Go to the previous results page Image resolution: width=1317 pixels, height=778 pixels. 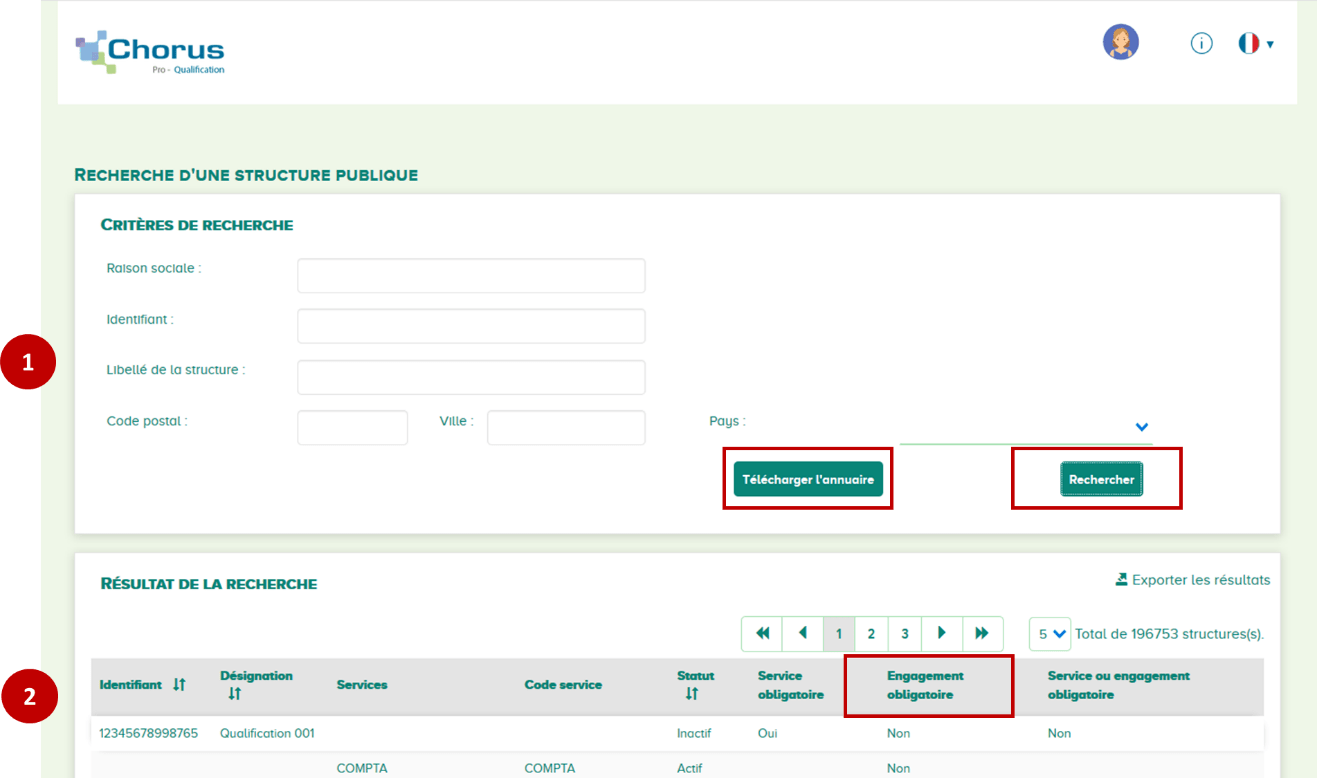tap(803, 633)
